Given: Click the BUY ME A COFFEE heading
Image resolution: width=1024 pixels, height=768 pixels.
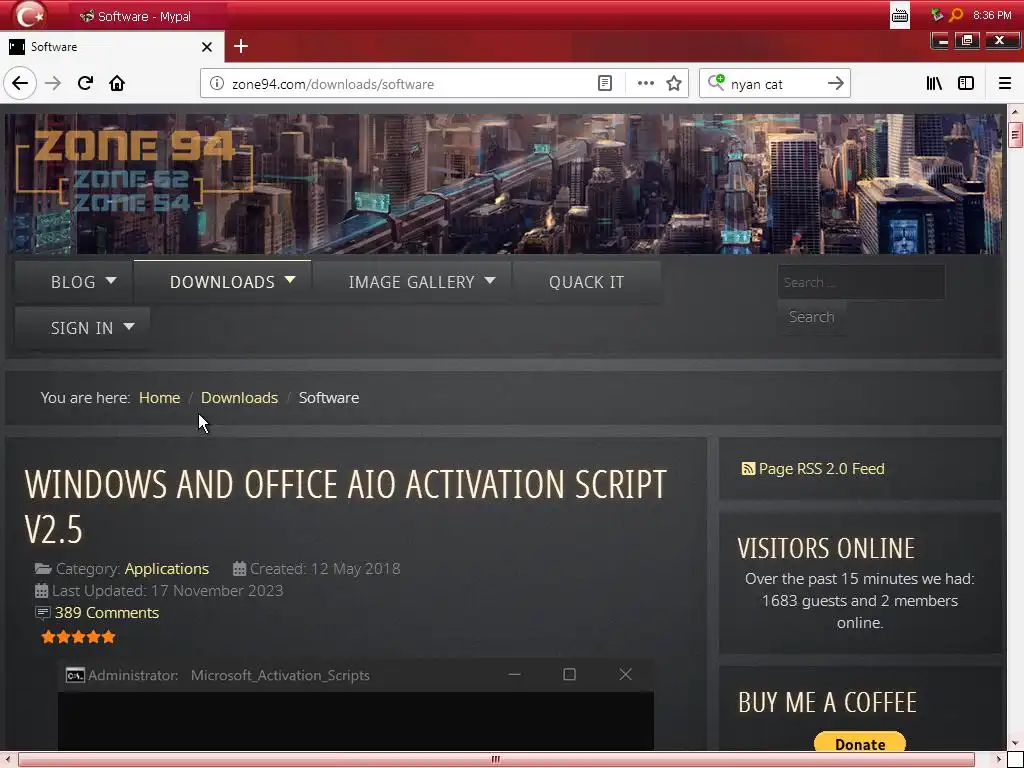Looking at the screenshot, I should pyautogui.click(x=827, y=702).
